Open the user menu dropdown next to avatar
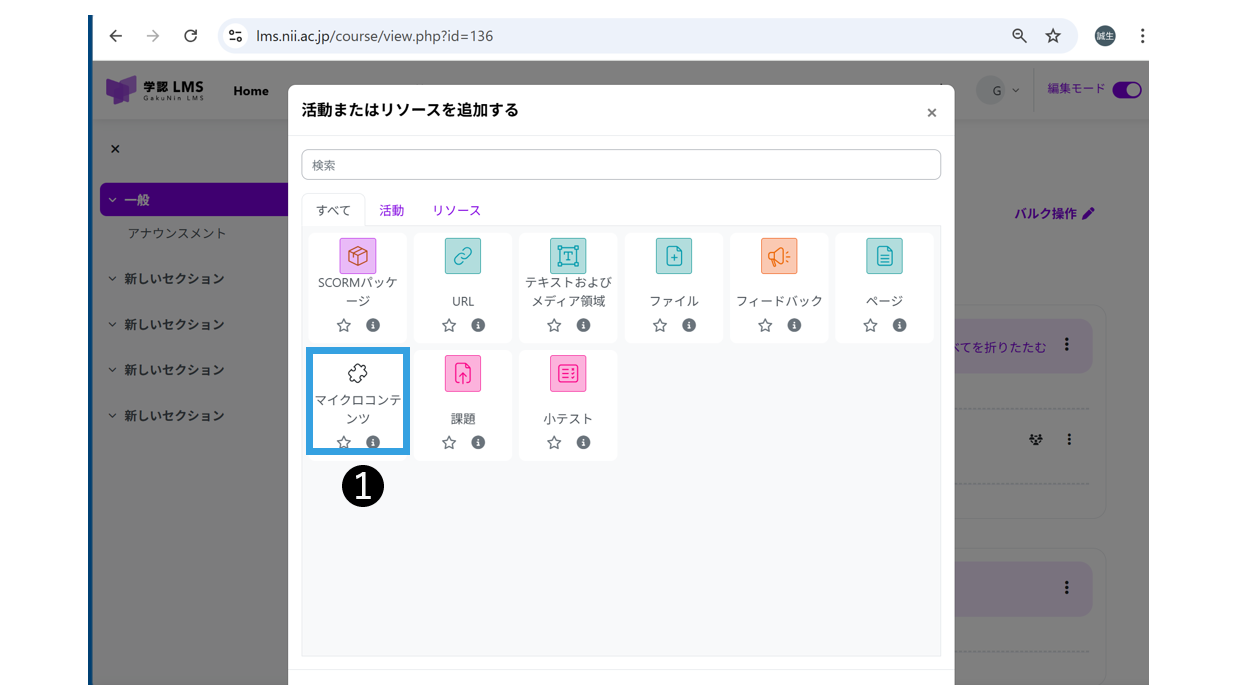The height and width of the screenshot is (689, 1239). click(1015, 91)
